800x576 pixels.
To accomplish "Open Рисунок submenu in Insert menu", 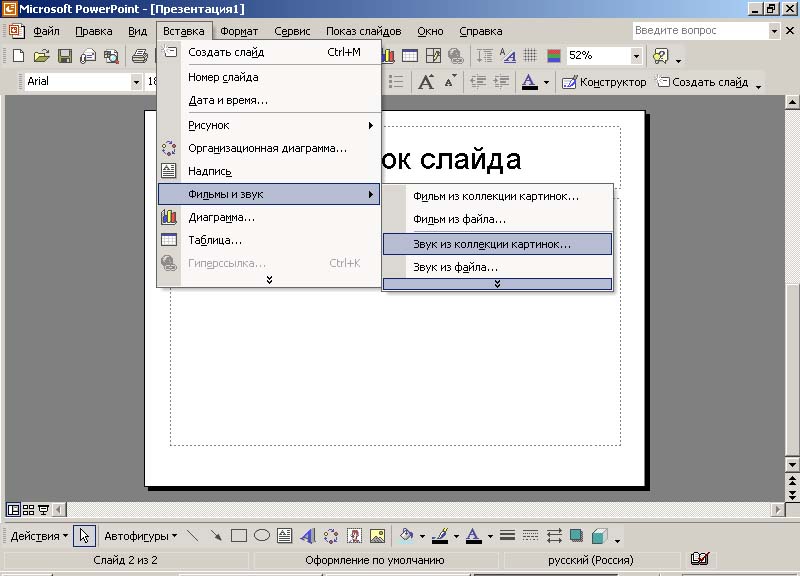I will (269, 125).
